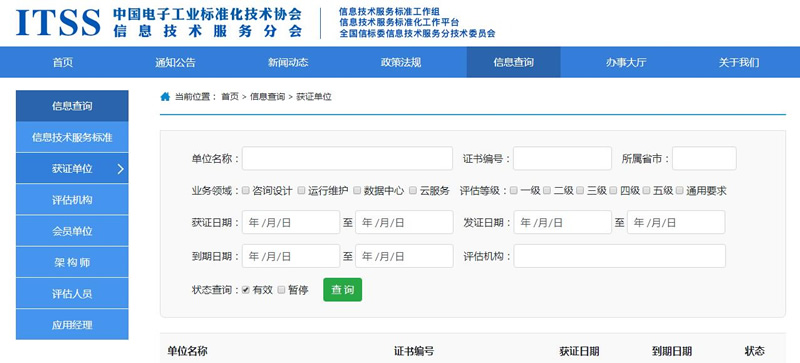The height and width of the screenshot is (363, 800).
Task: Open the 到期日期 end date field
Action: (404, 256)
